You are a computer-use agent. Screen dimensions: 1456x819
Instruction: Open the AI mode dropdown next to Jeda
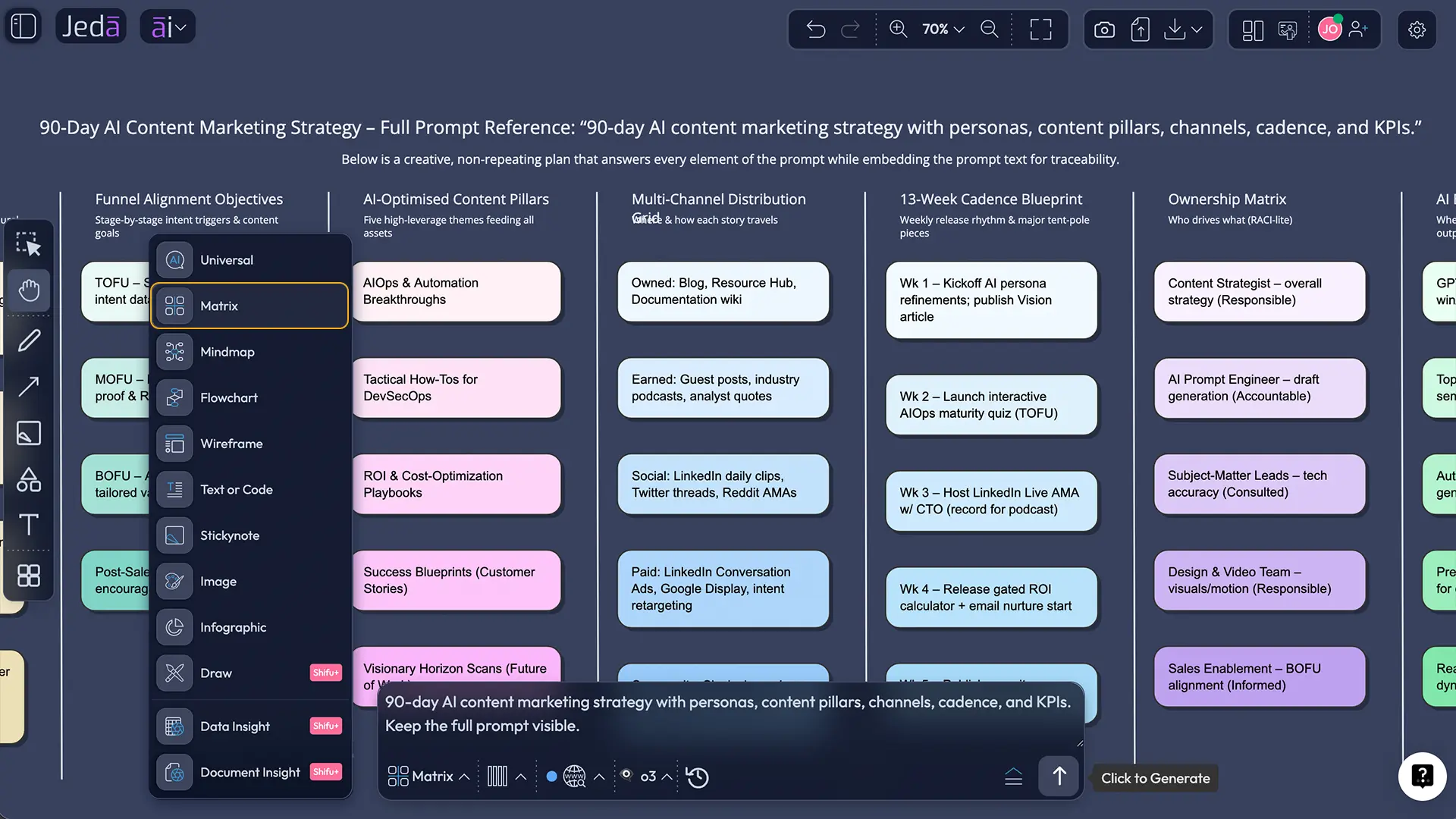coord(168,27)
